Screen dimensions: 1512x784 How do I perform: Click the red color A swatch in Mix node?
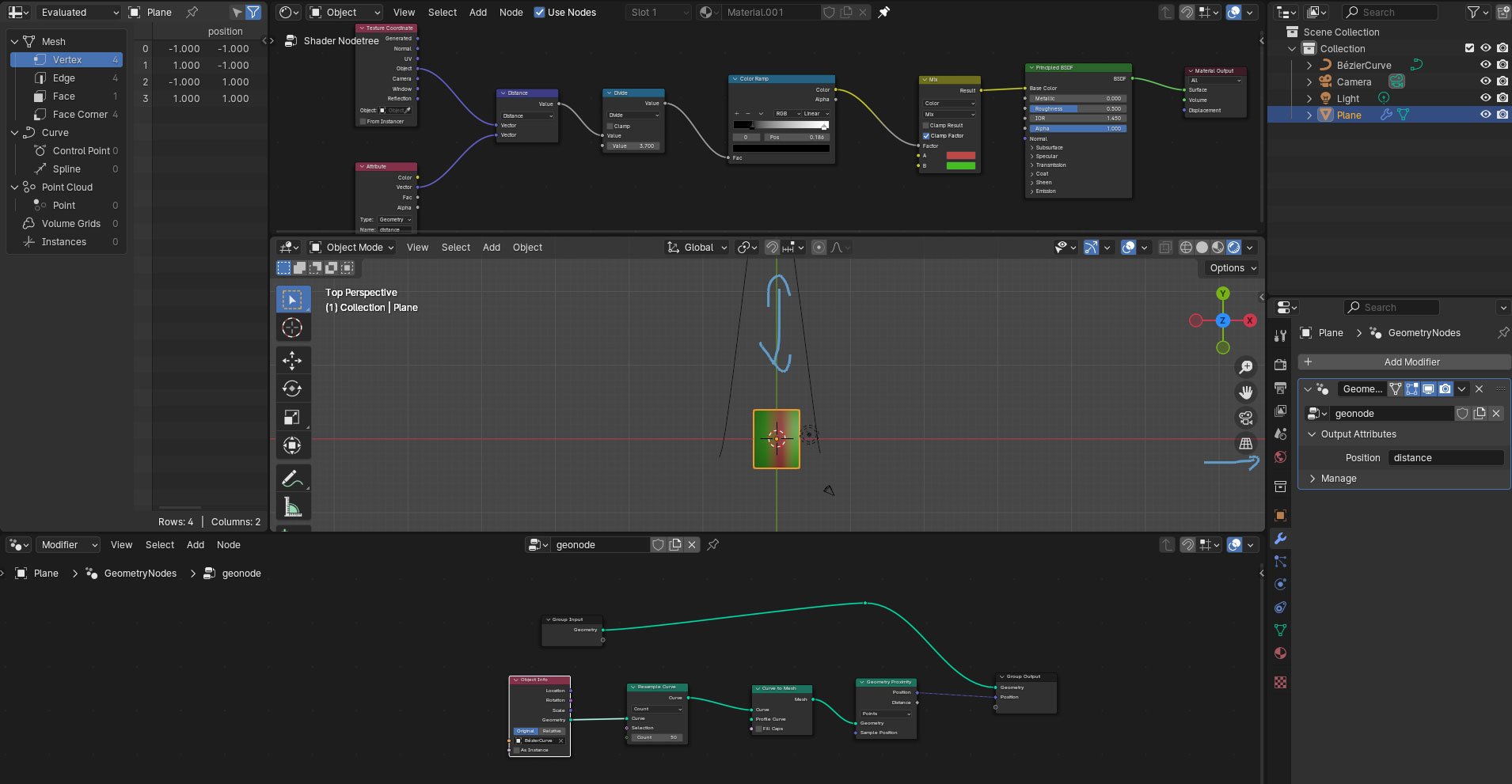coord(960,156)
